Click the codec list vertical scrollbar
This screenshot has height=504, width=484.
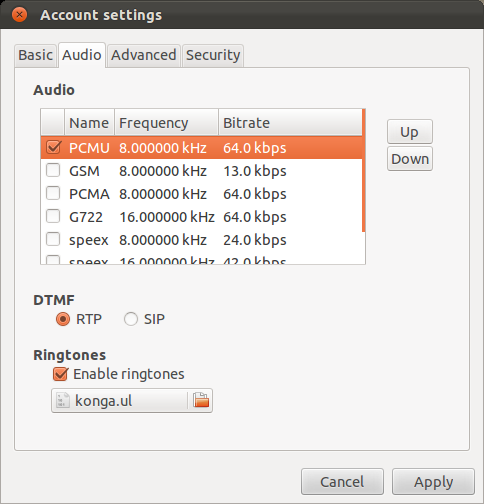click(364, 170)
